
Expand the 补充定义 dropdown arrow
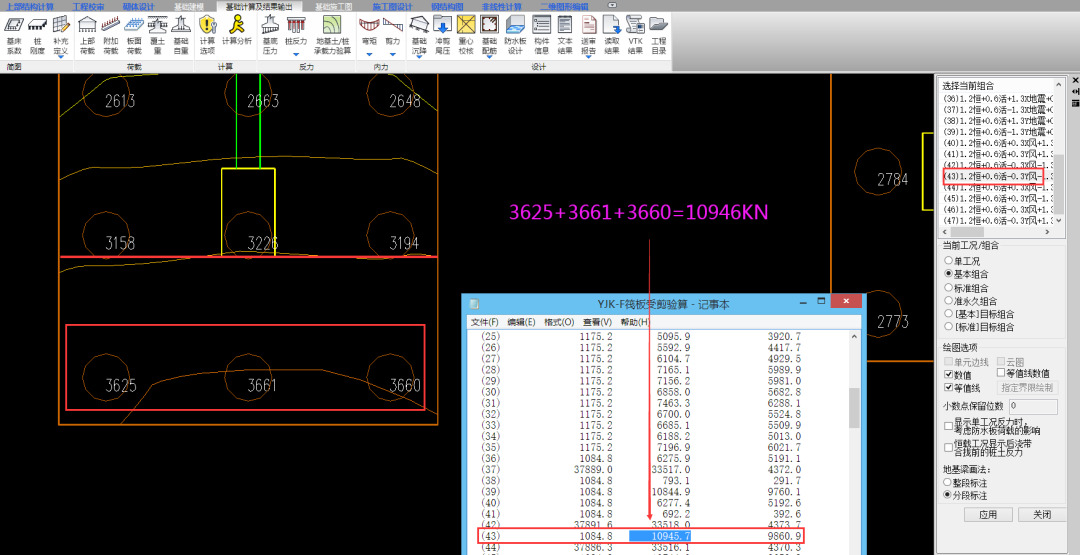[61, 58]
